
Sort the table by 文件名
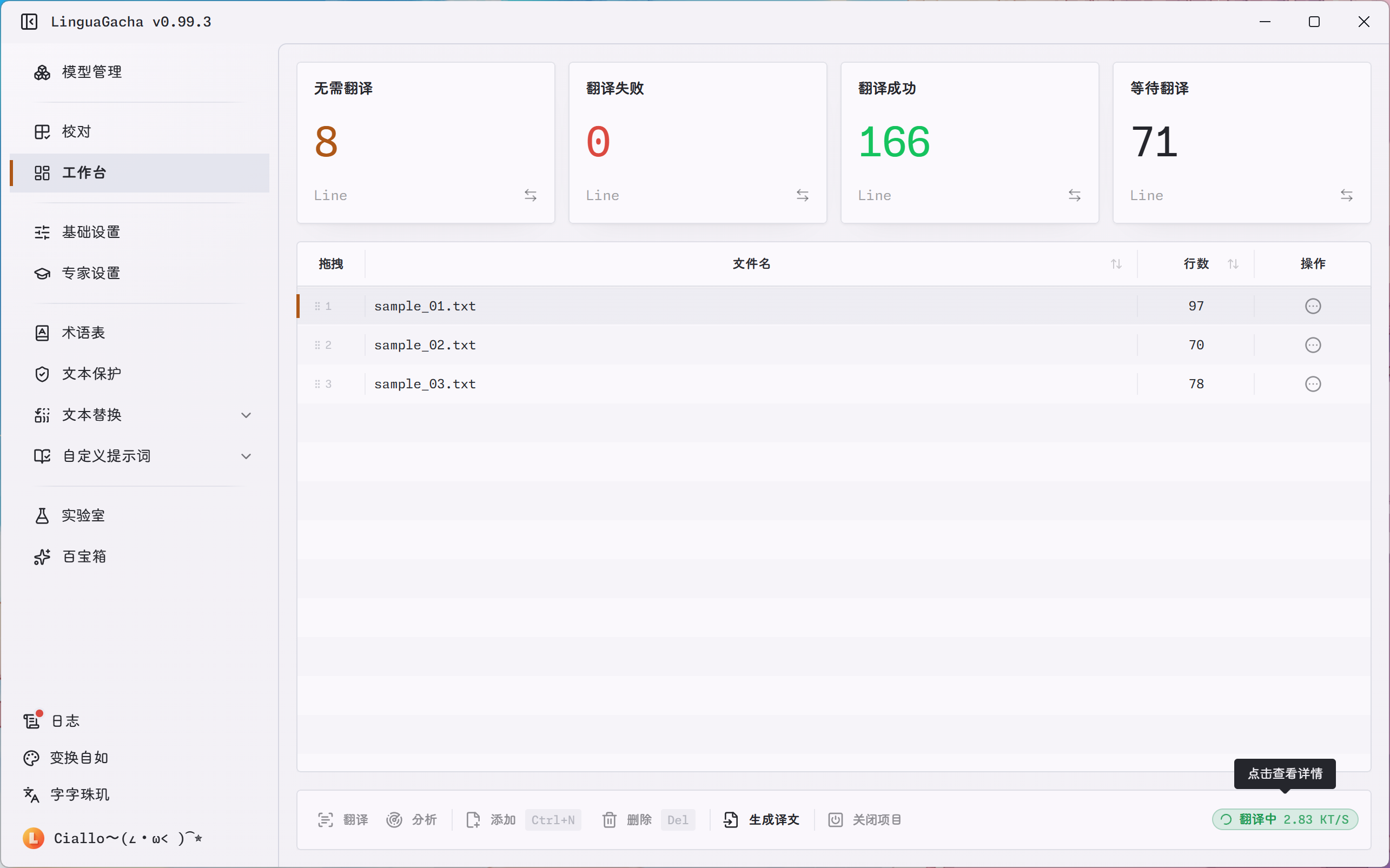(1116, 264)
